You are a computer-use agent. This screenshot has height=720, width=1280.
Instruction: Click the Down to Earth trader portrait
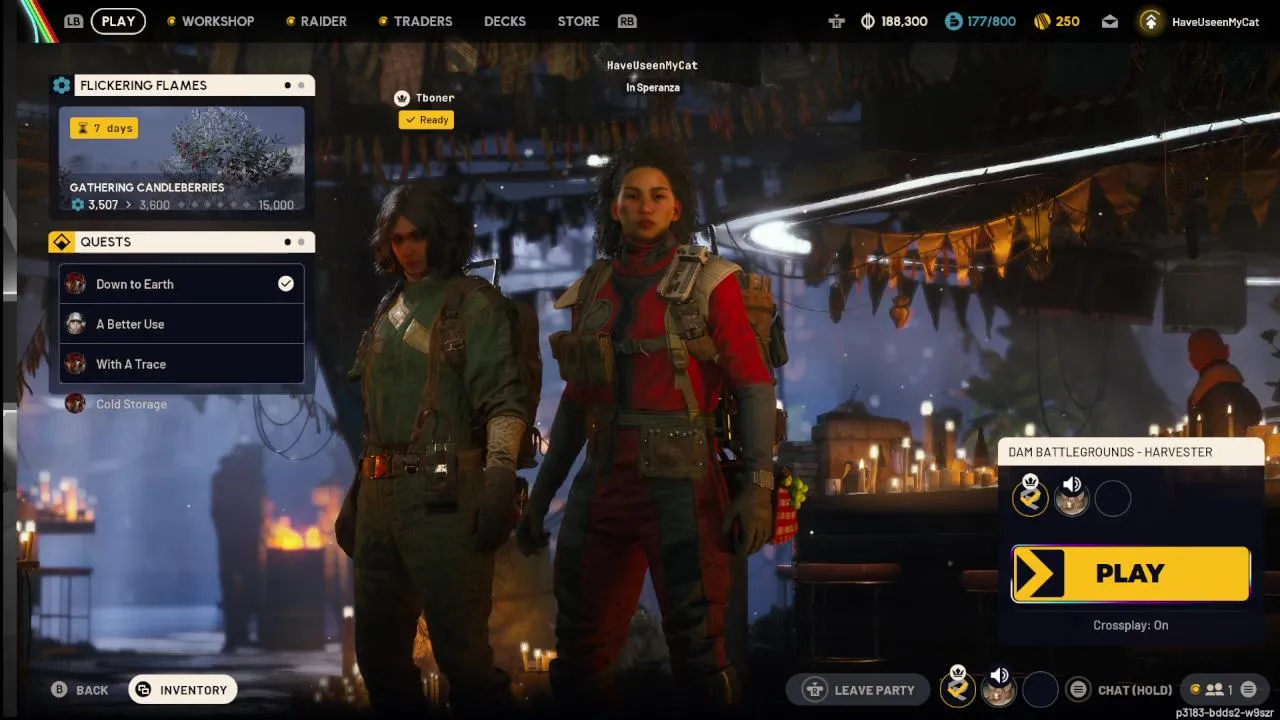(76, 284)
